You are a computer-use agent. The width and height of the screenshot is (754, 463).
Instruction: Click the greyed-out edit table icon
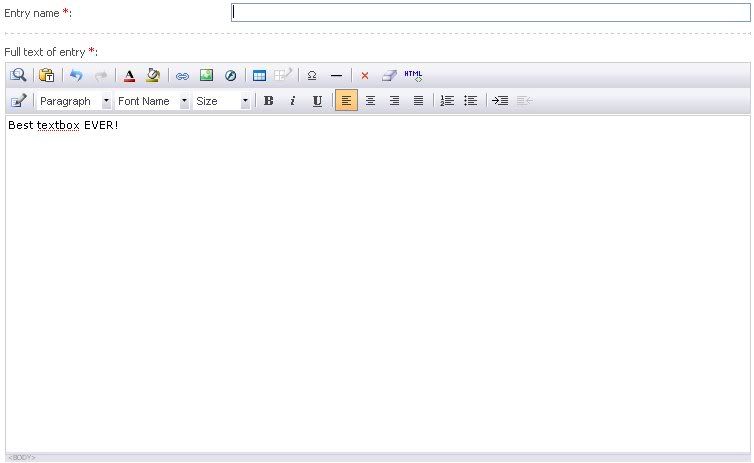283,75
